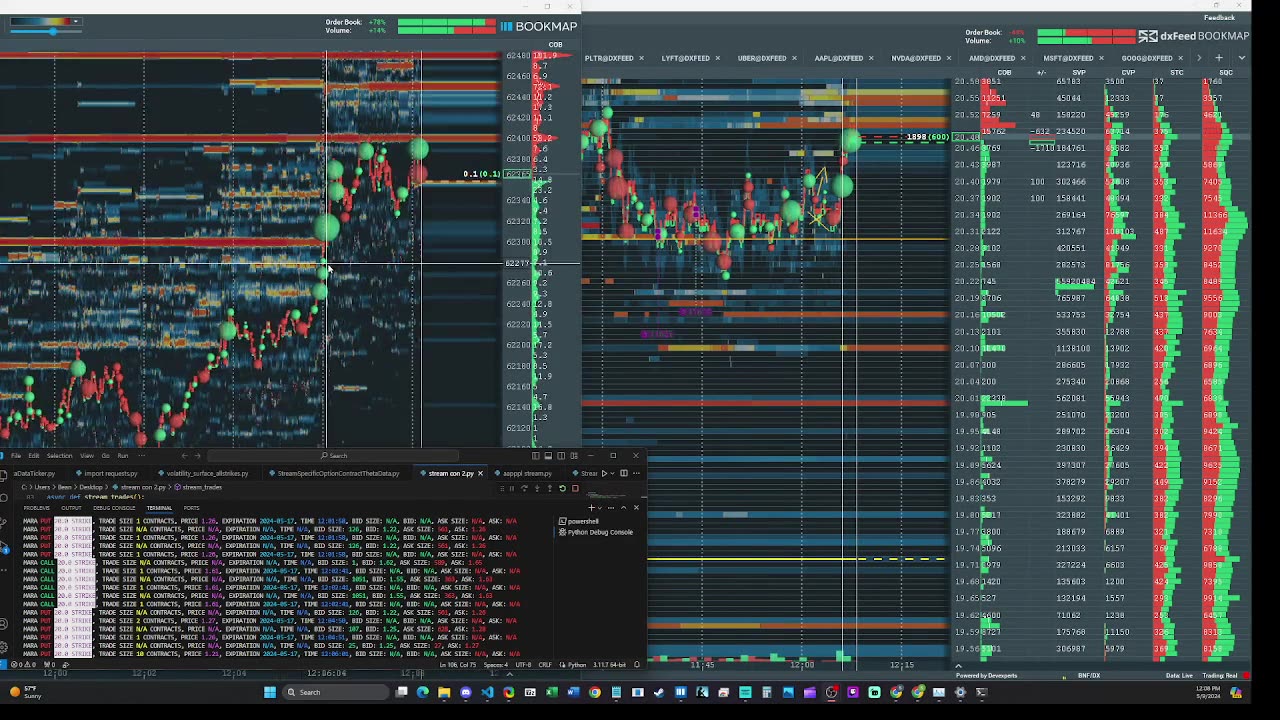1280x720 pixels.
Task: Open the Run menu in VS Code
Action: coord(123,456)
